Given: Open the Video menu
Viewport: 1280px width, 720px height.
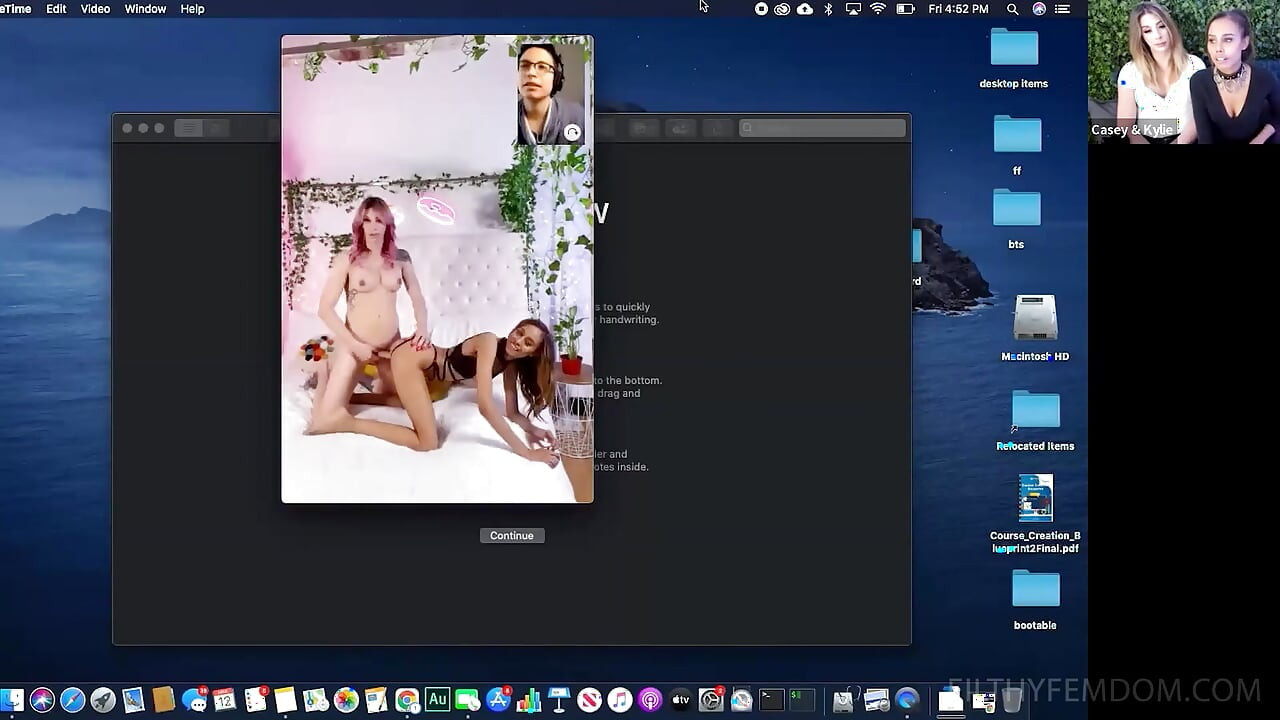Looking at the screenshot, I should pyautogui.click(x=94, y=8).
